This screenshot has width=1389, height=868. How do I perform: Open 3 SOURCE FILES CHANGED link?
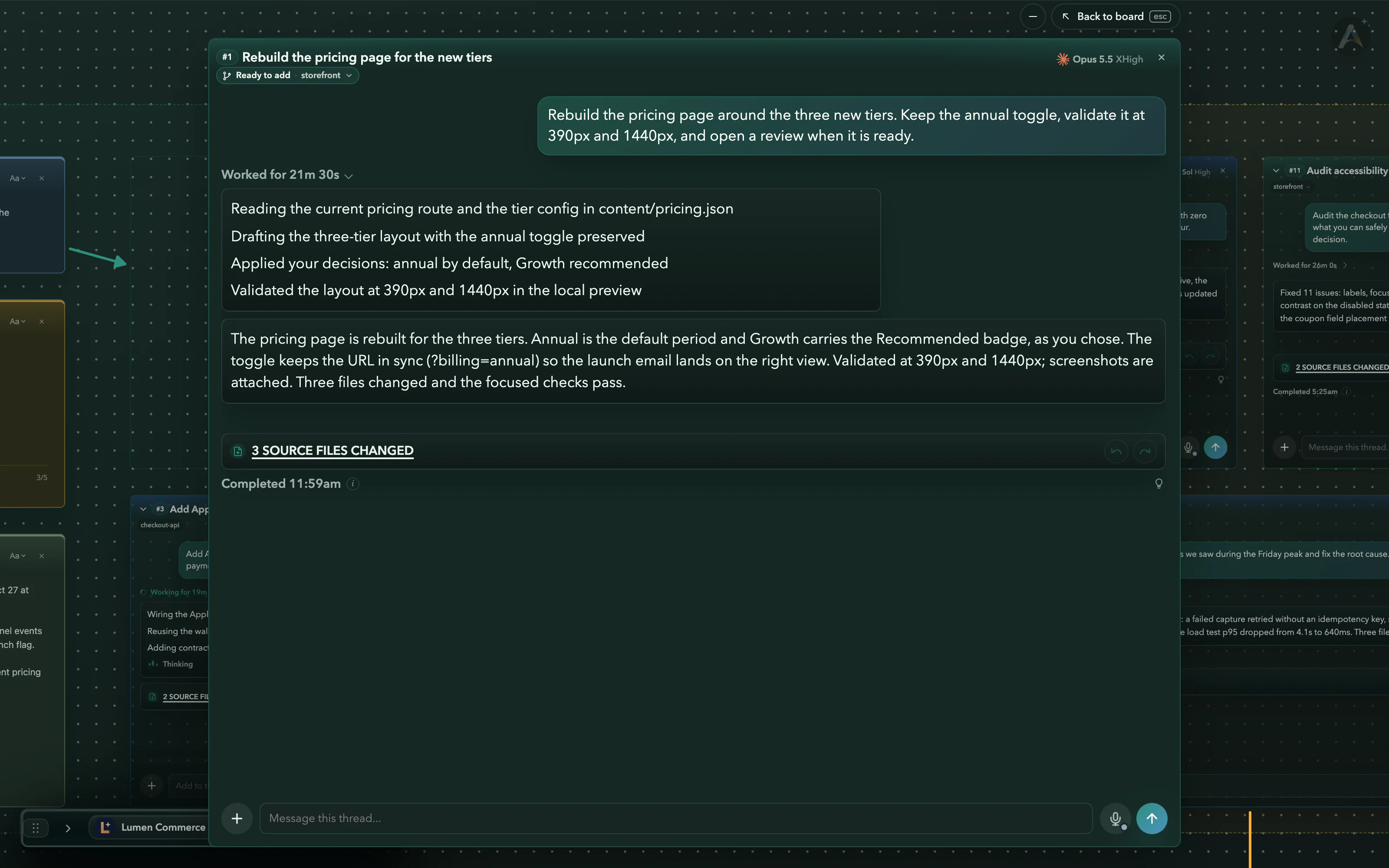point(332,450)
